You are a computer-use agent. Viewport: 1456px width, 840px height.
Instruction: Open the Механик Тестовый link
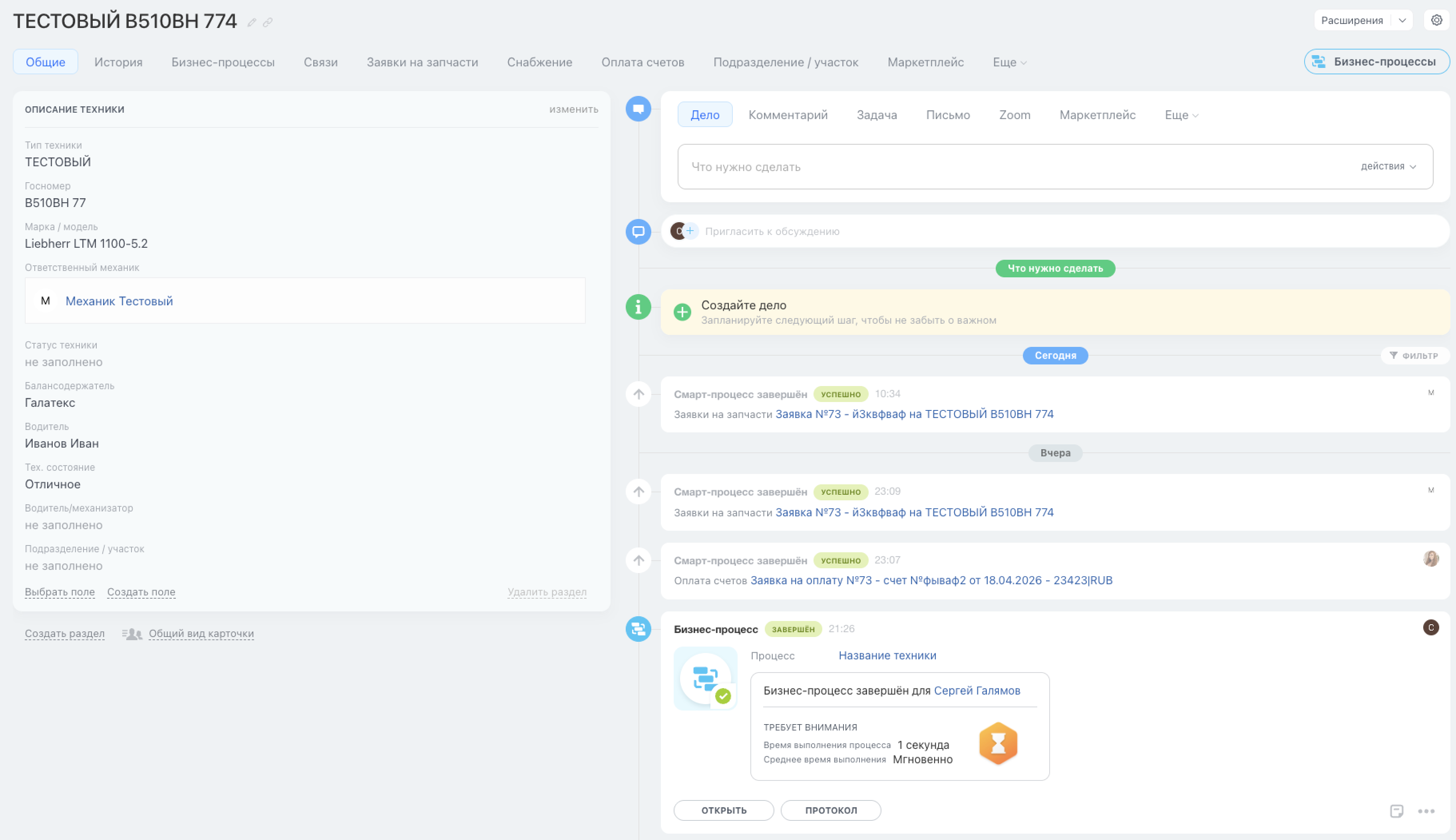click(119, 301)
